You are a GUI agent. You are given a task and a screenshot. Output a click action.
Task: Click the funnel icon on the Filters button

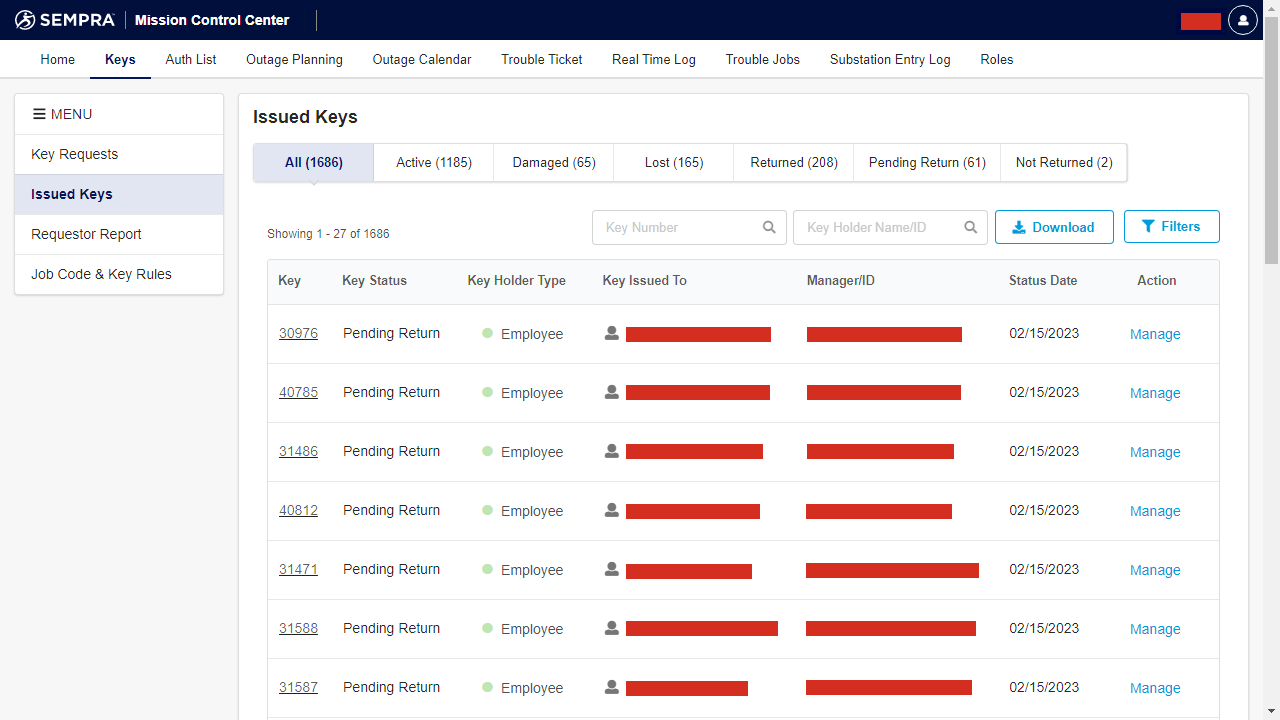pyautogui.click(x=1148, y=226)
